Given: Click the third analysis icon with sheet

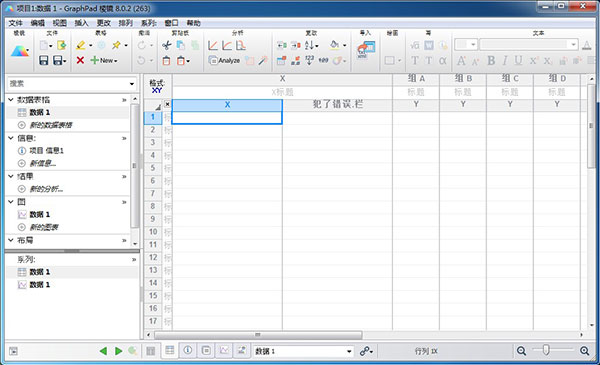Looking at the screenshot, I should [x=241, y=46].
